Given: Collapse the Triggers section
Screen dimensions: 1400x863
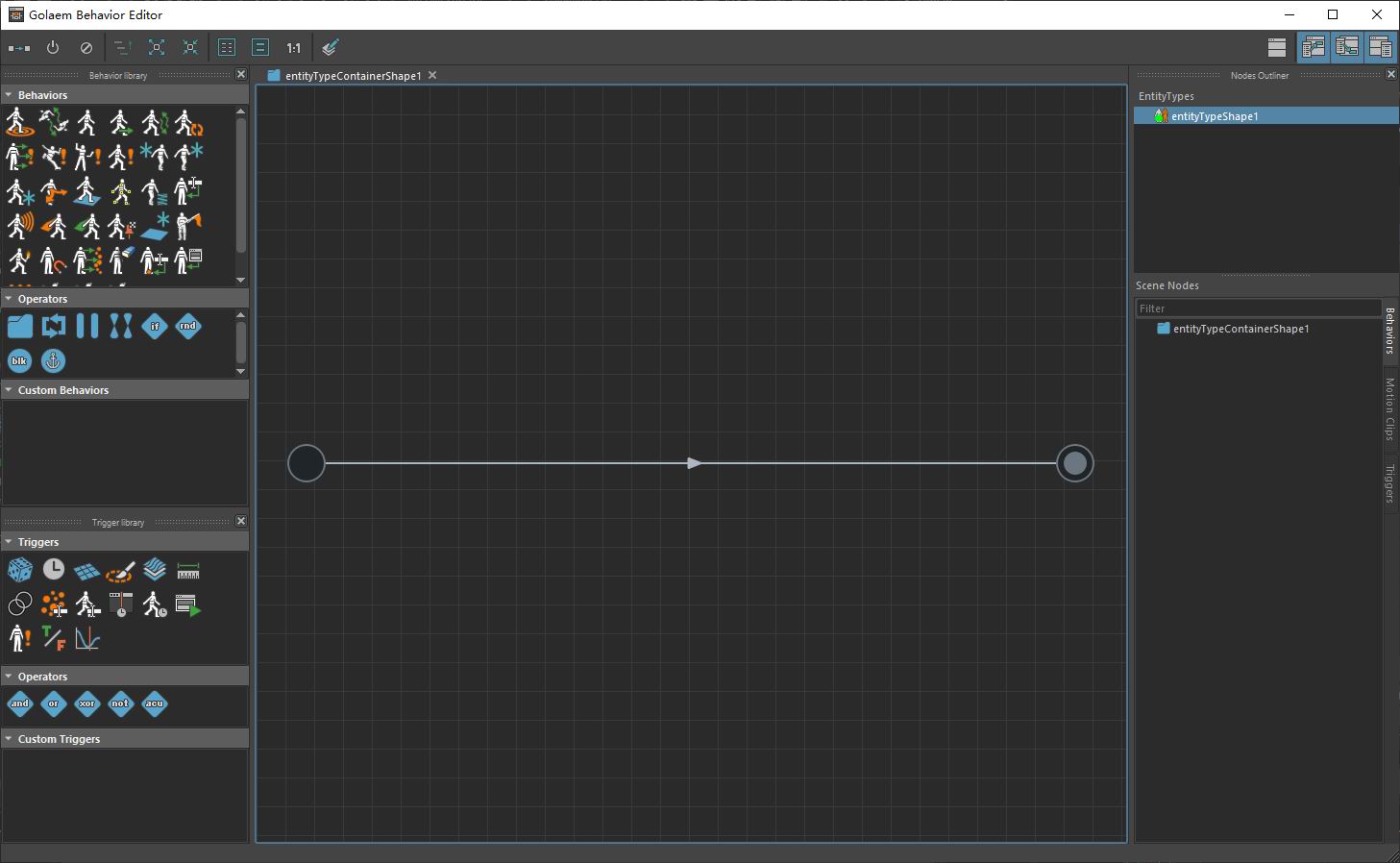Looking at the screenshot, I should (x=9, y=542).
